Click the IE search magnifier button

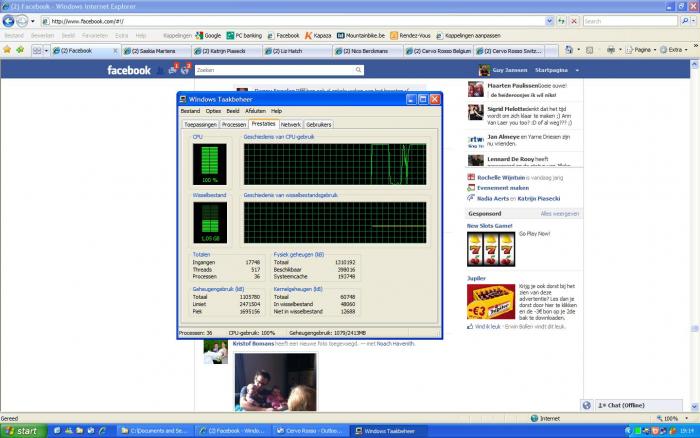coord(685,21)
